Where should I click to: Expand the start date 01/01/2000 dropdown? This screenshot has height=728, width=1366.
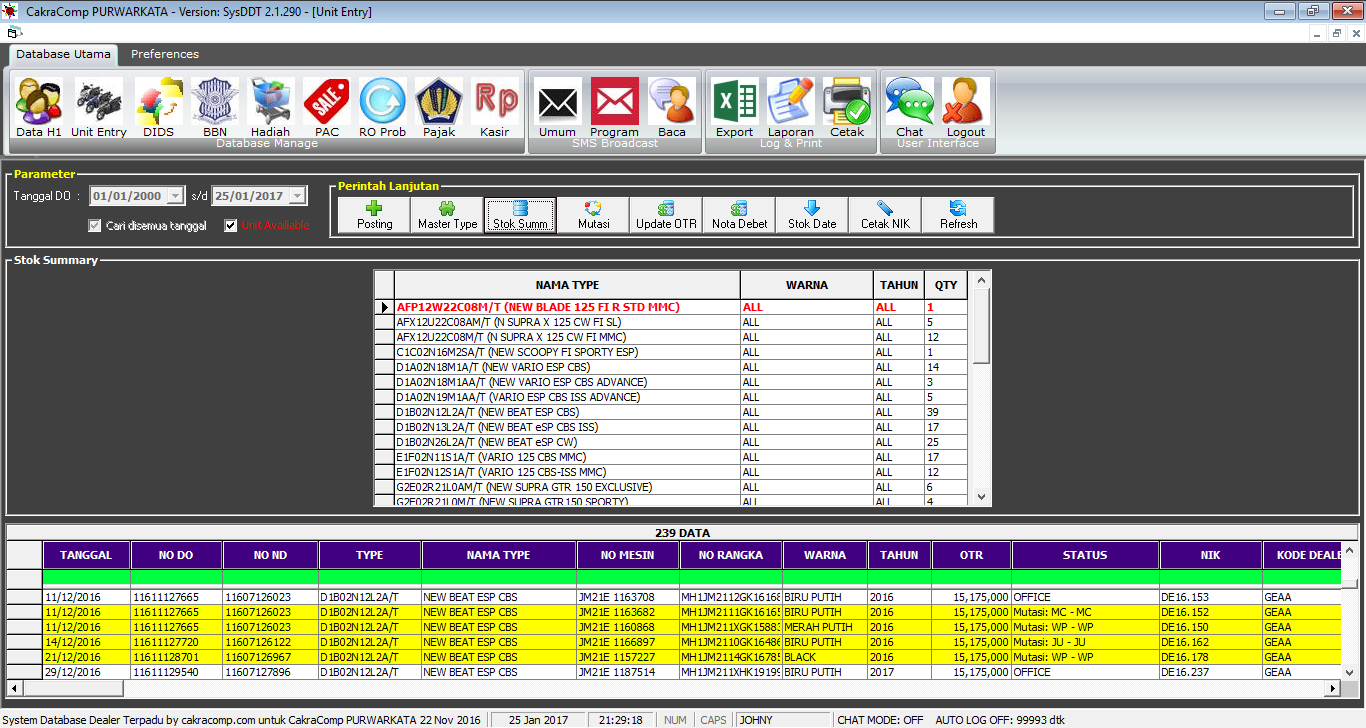(x=176, y=196)
